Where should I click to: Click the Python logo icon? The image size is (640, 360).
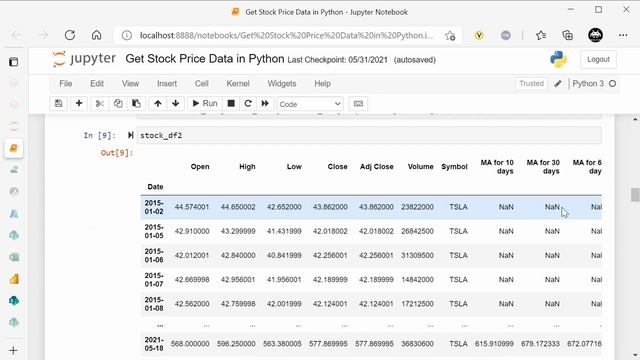tap(558, 59)
